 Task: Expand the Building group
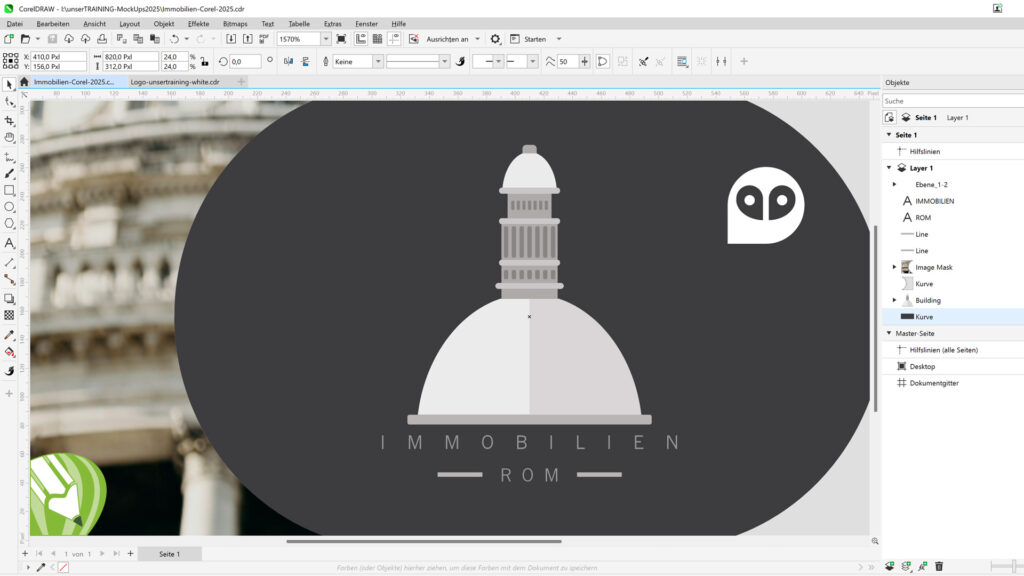[x=895, y=300]
